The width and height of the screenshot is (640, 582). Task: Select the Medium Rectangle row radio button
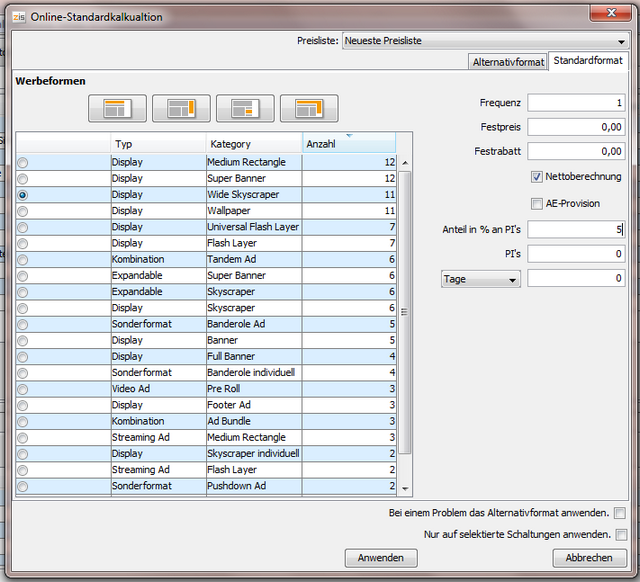click(x=23, y=162)
